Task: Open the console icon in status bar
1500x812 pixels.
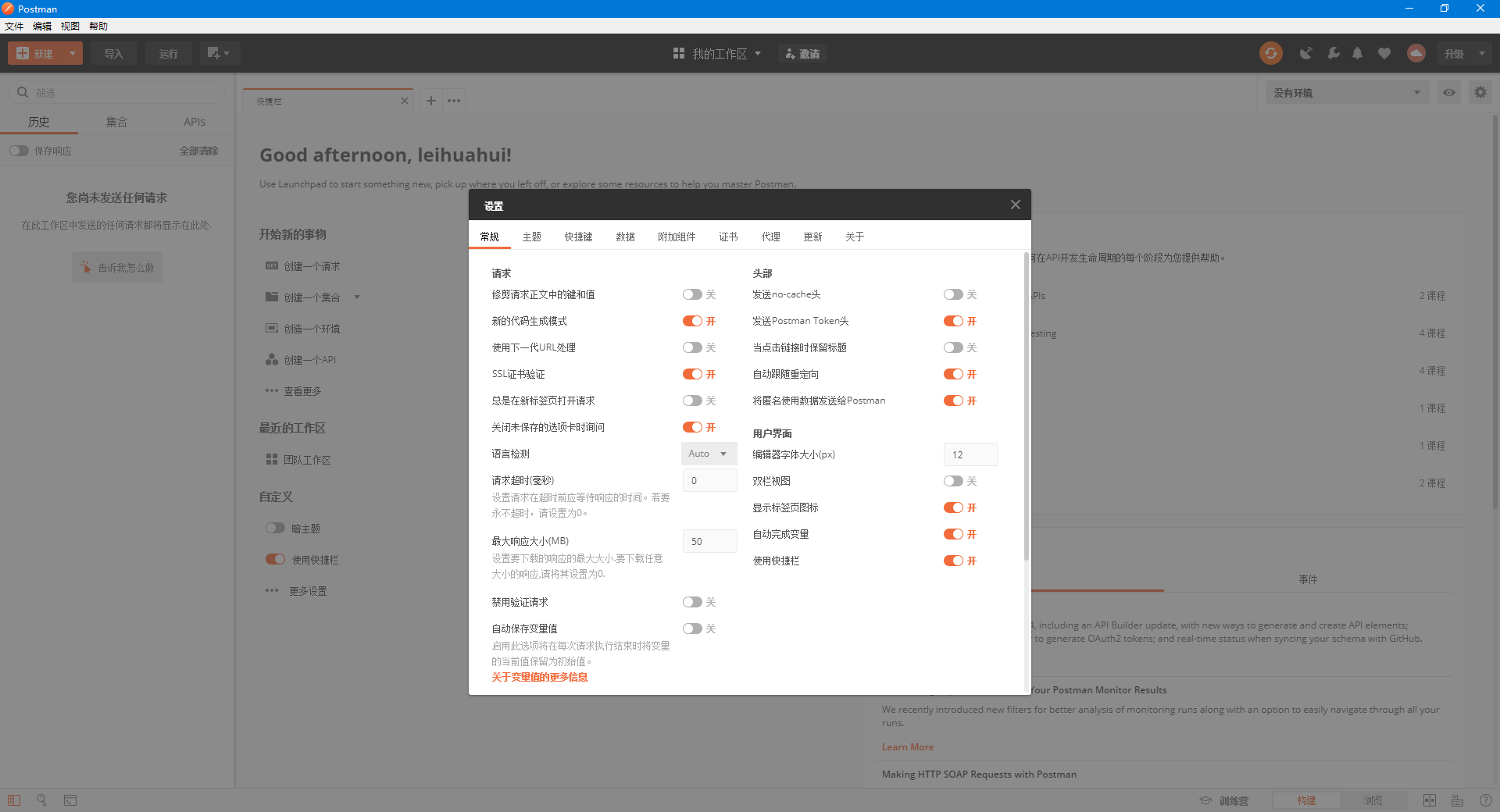Action: coord(70,800)
